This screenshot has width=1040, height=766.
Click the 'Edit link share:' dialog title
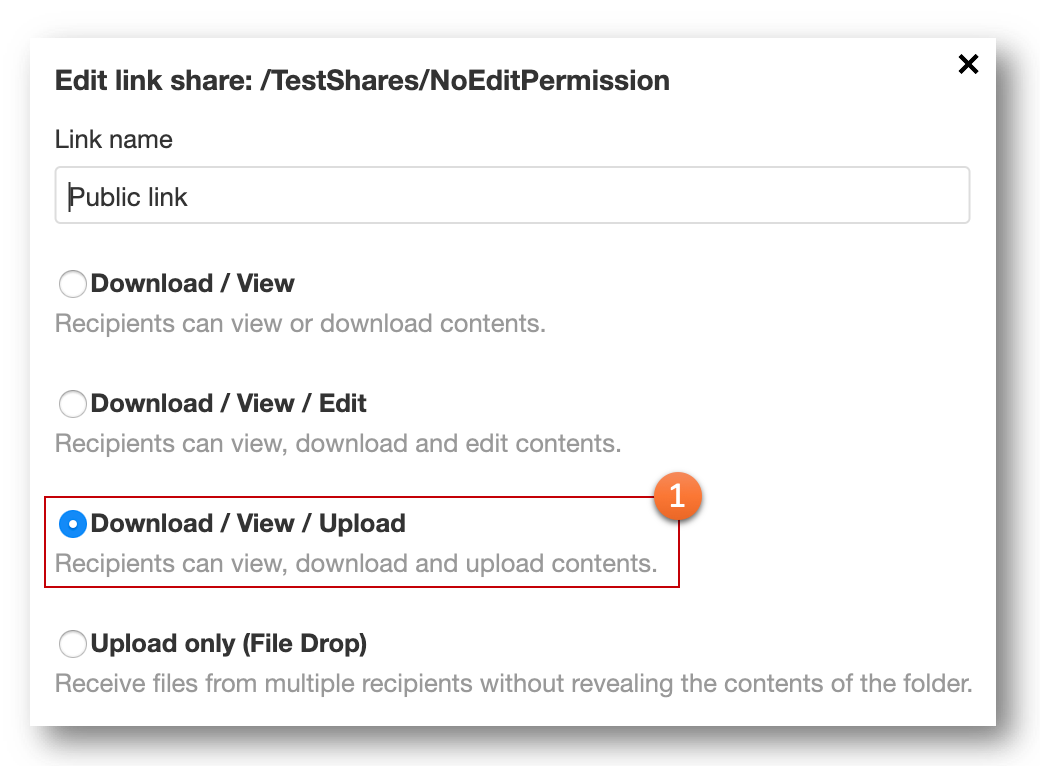[154, 80]
